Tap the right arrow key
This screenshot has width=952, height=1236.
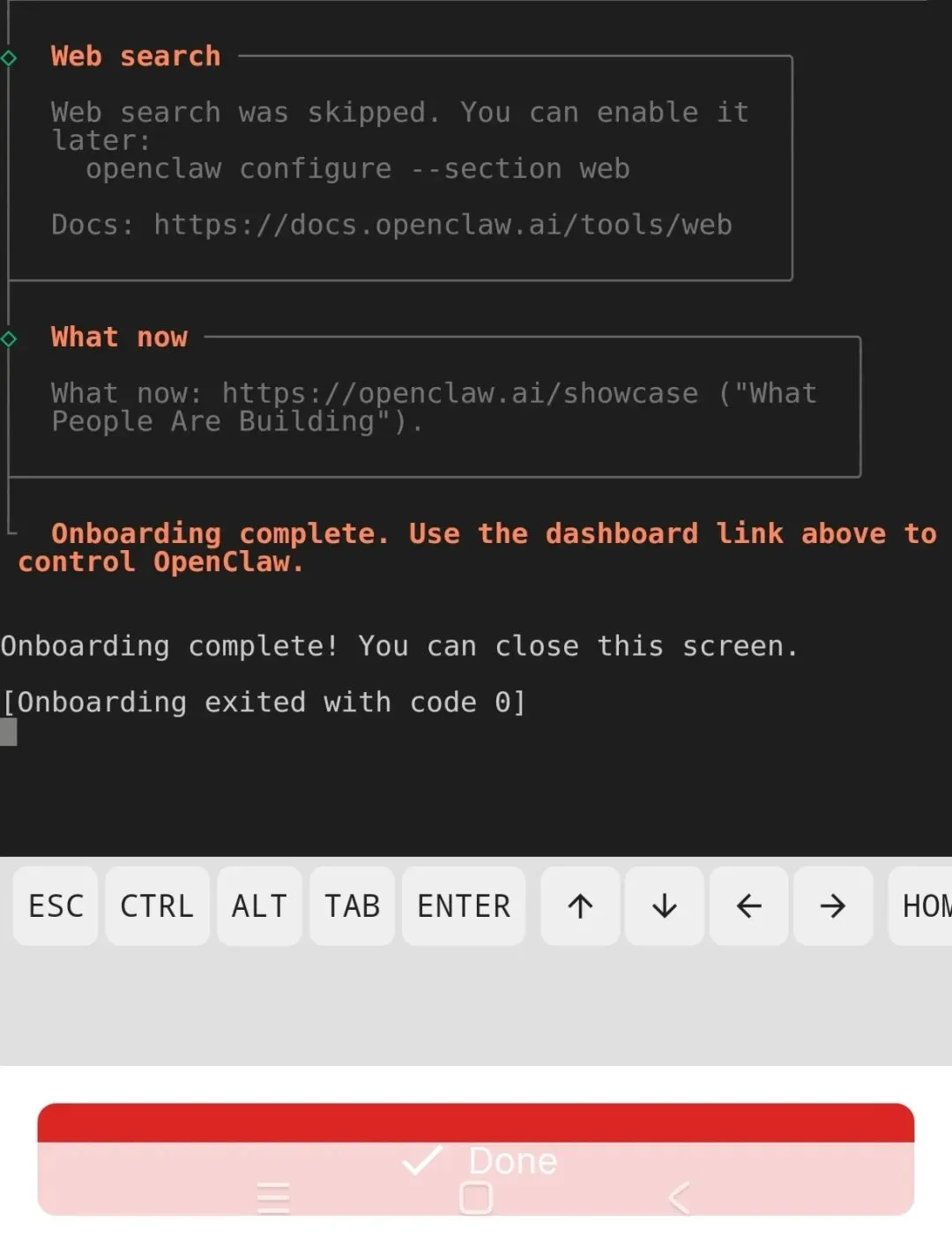coord(833,905)
